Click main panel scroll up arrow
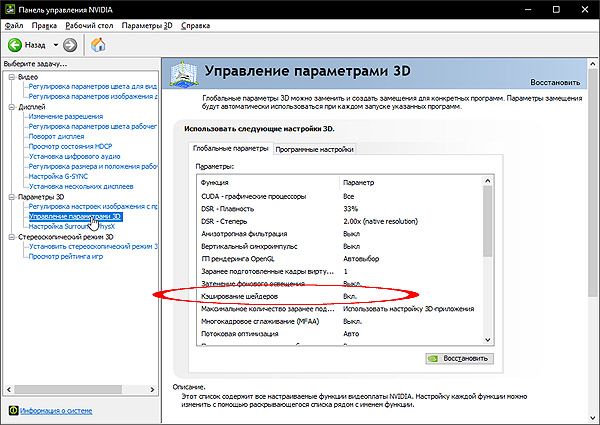This screenshot has height=425, width=600. click(593, 64)
